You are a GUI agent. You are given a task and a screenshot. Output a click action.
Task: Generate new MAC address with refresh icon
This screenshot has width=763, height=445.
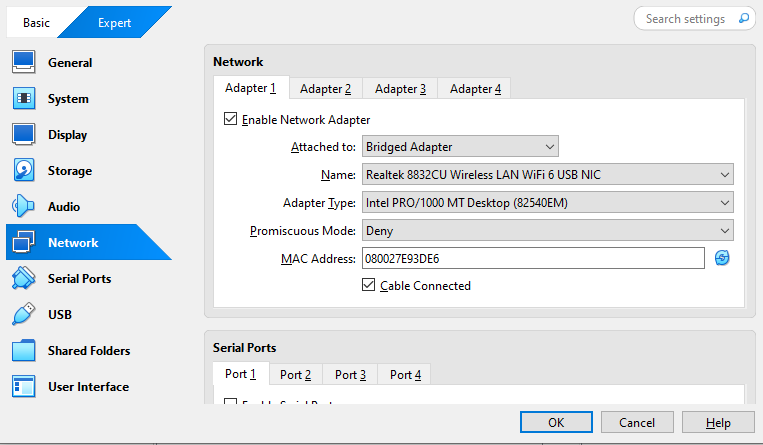coord(722,258)
